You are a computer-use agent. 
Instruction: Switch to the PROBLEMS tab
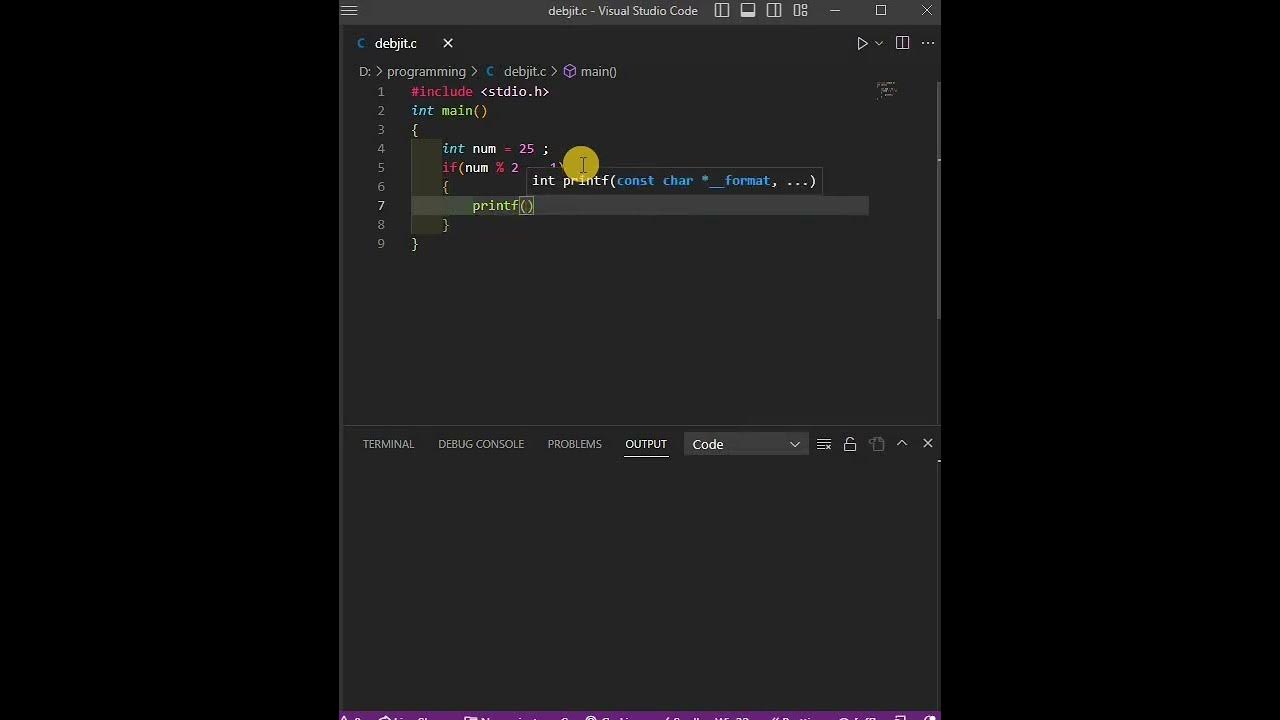point(575,444)
